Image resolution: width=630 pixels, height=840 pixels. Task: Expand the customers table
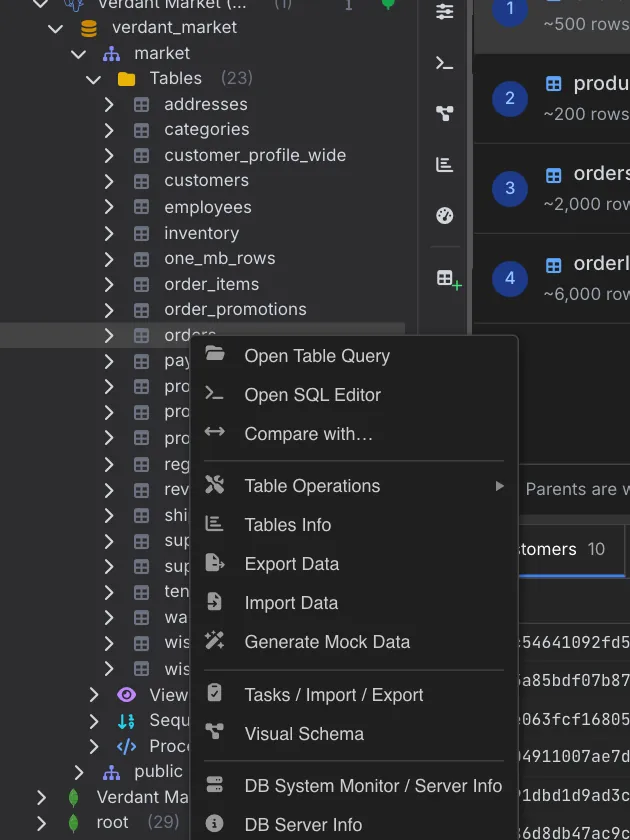109,181
